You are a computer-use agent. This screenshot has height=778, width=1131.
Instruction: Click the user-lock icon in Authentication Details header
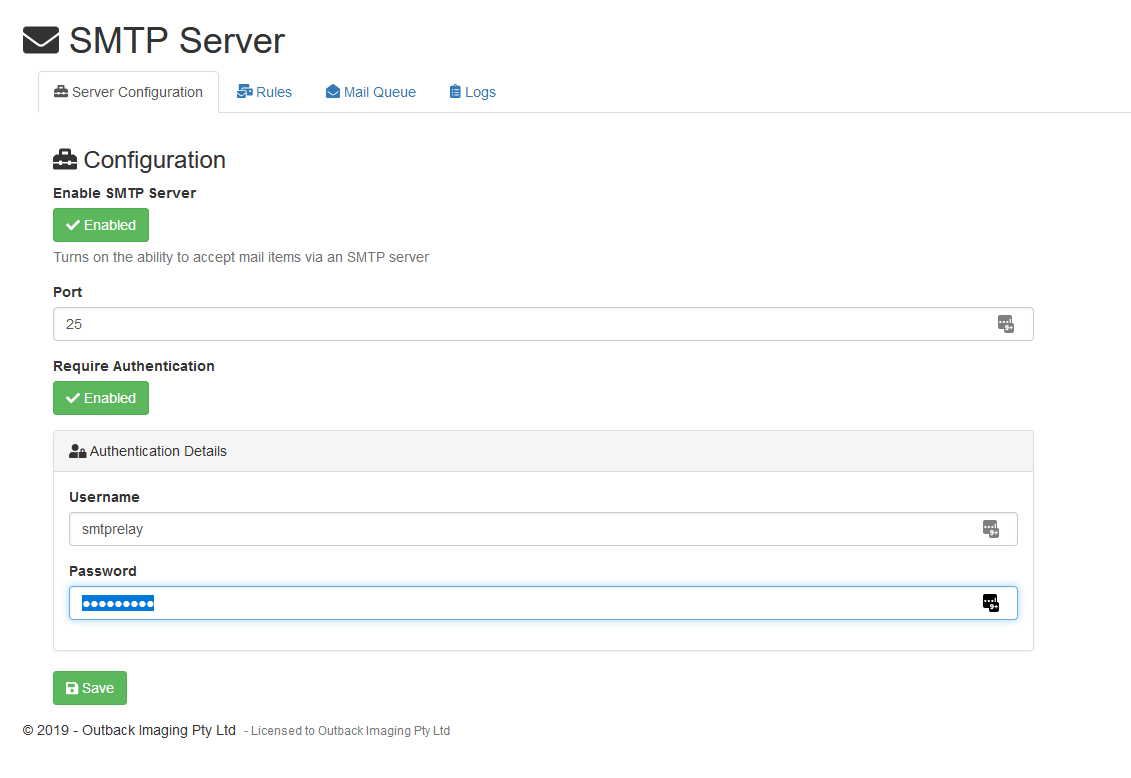tap(78, 452)
